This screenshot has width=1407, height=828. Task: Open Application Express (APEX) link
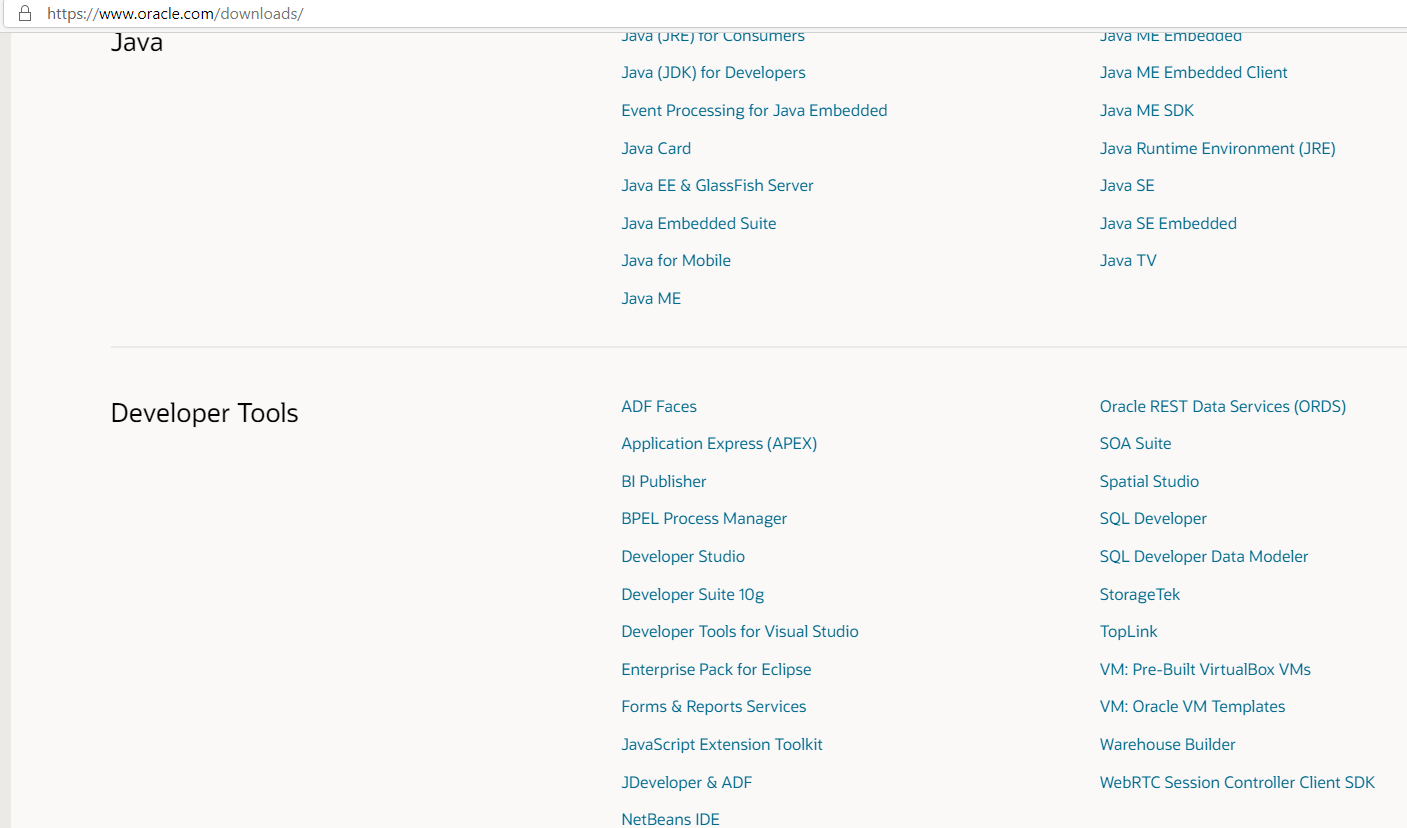(x=719, y=444)
